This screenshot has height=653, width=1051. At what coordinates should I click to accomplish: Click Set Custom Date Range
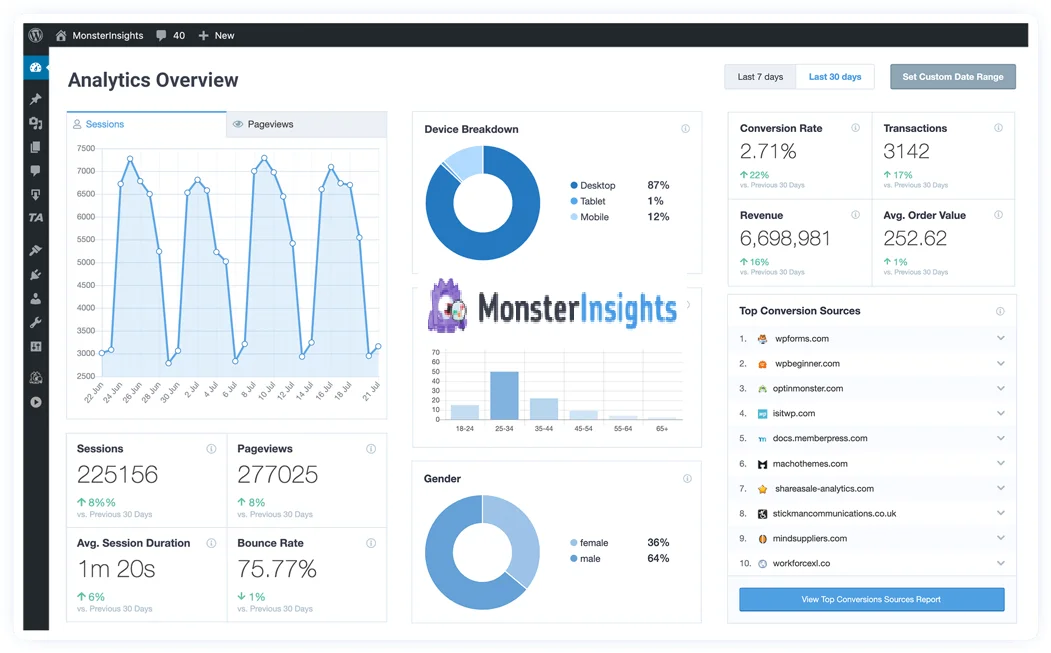click(x=952, y=76)
